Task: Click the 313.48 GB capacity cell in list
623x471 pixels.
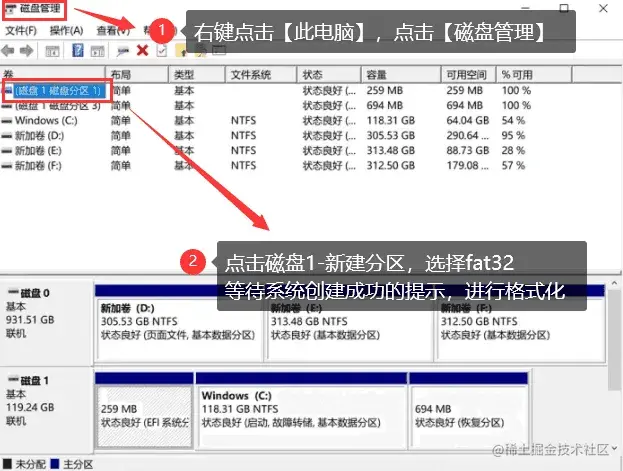Action: pos(391,151)
